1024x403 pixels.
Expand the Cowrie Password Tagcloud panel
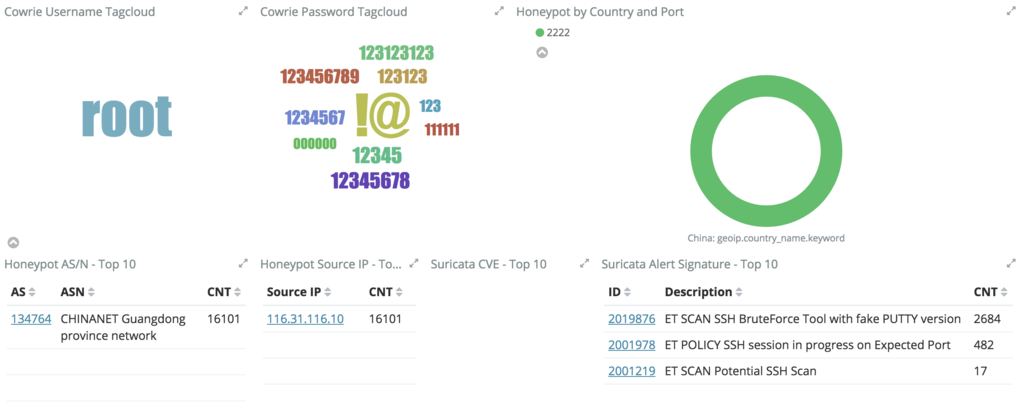(x=499, y=11)
